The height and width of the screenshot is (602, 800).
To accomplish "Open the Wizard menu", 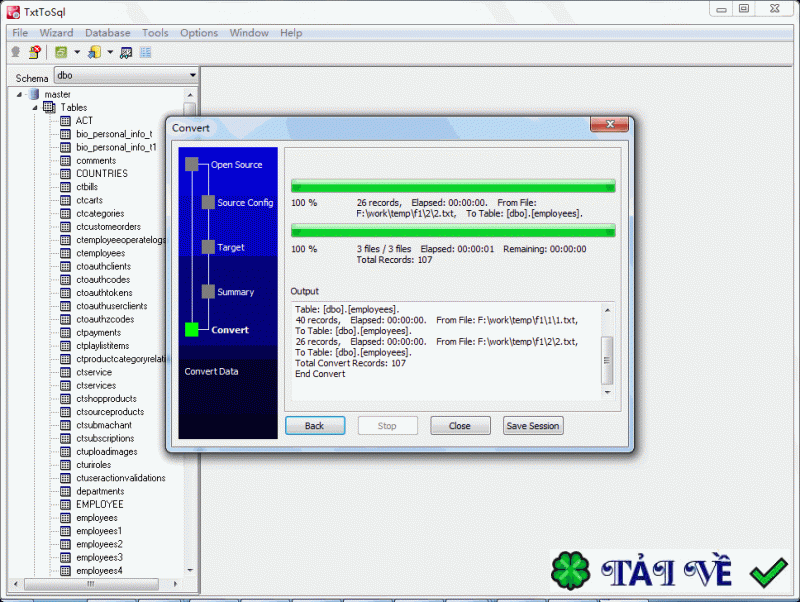I will point(56,32).
